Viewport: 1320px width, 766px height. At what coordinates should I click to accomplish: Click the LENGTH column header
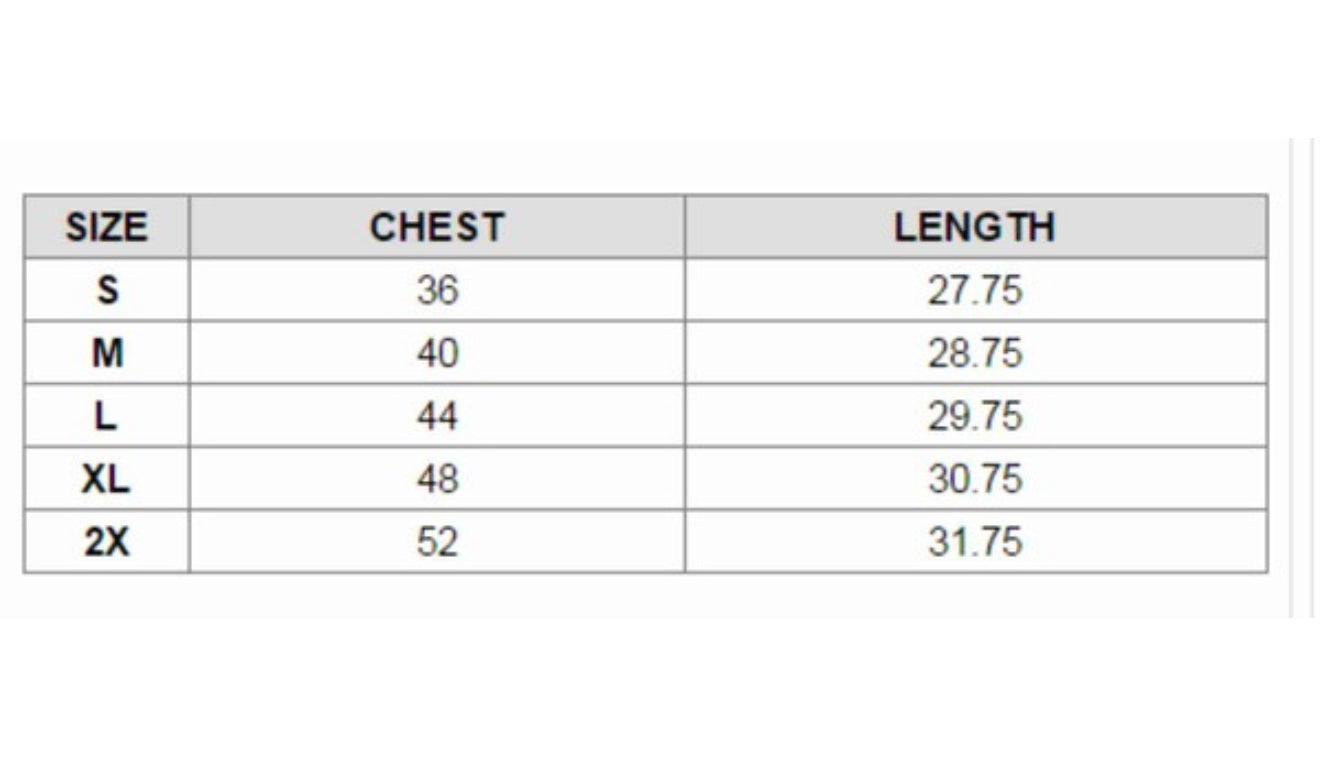click(975, 227)
